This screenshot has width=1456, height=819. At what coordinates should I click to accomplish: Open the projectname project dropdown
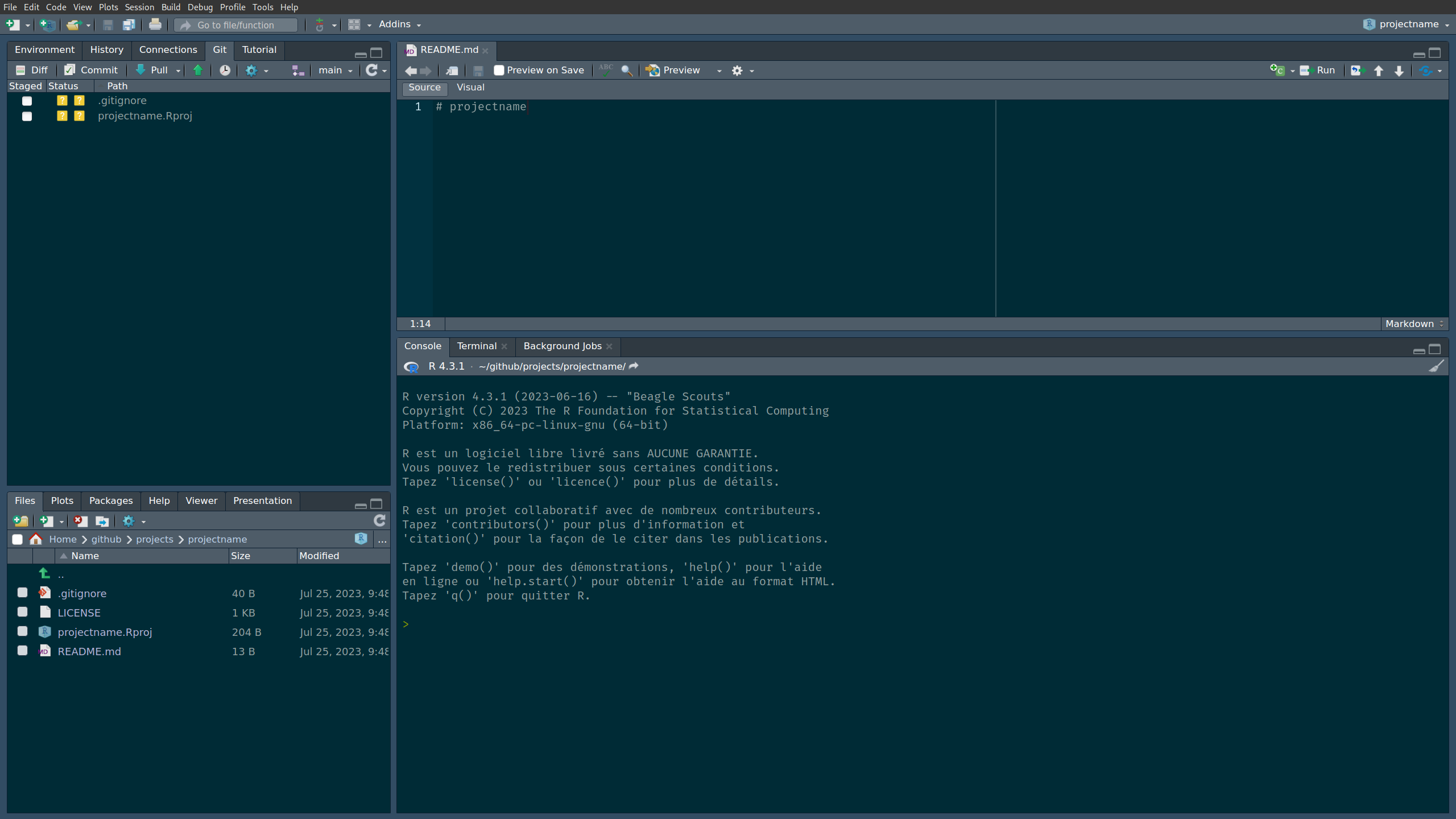[x=1413, y=24]
